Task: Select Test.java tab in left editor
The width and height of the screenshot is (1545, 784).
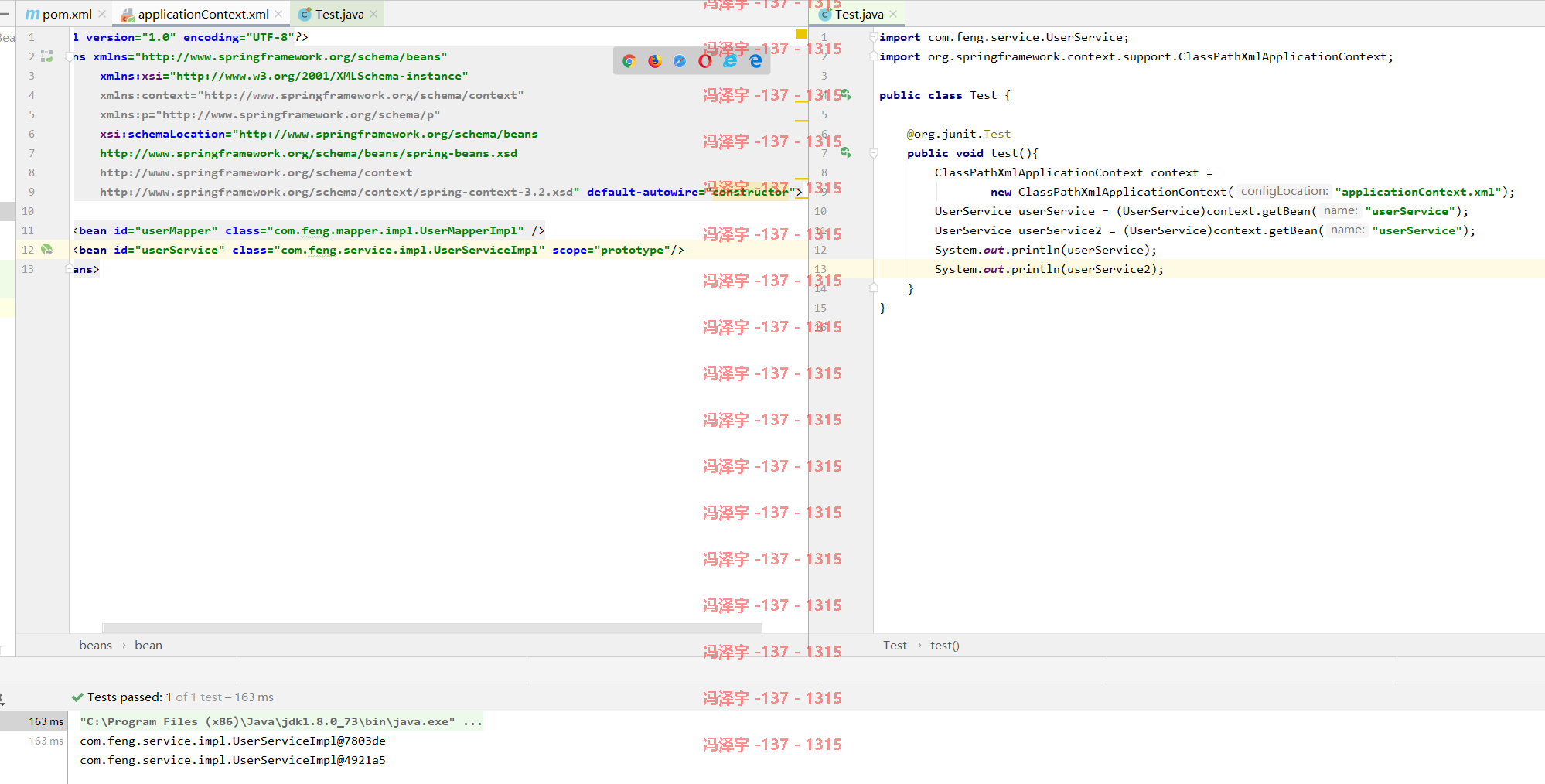Action: coord(339,14)
